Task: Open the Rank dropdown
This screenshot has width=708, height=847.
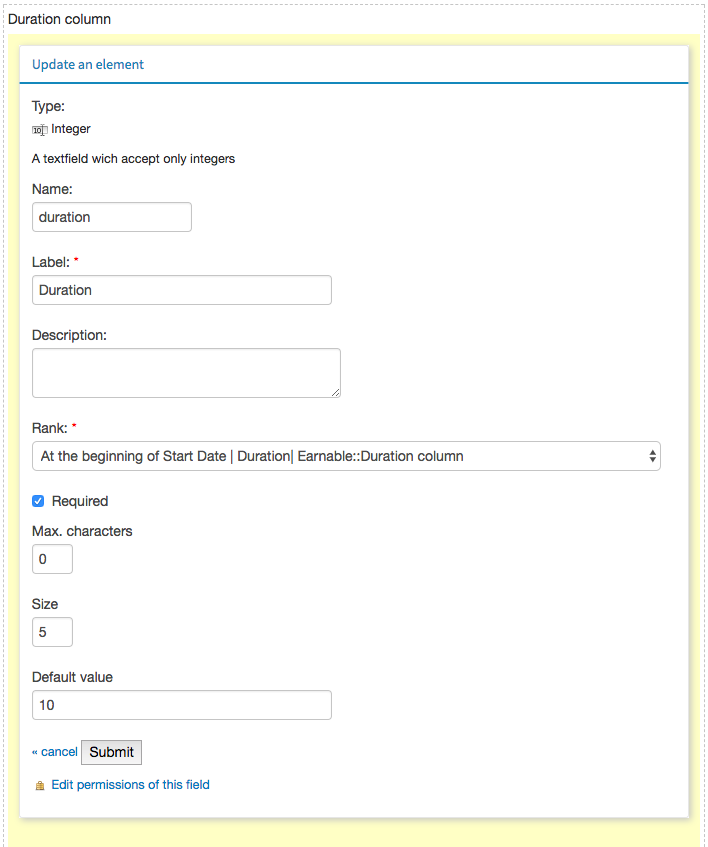Action: click(346, 456)
